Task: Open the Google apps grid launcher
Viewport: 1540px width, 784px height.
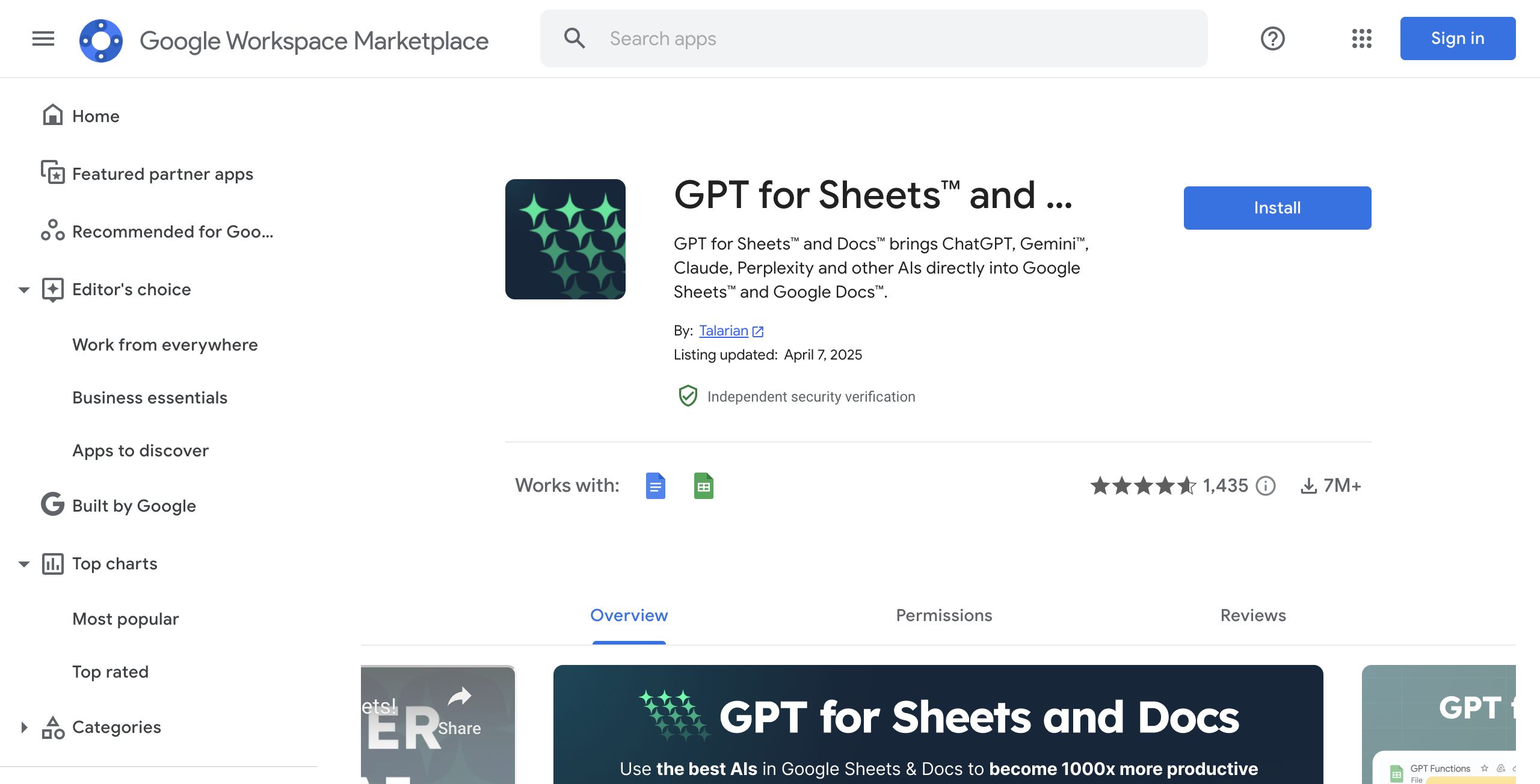Action: 1361,39
